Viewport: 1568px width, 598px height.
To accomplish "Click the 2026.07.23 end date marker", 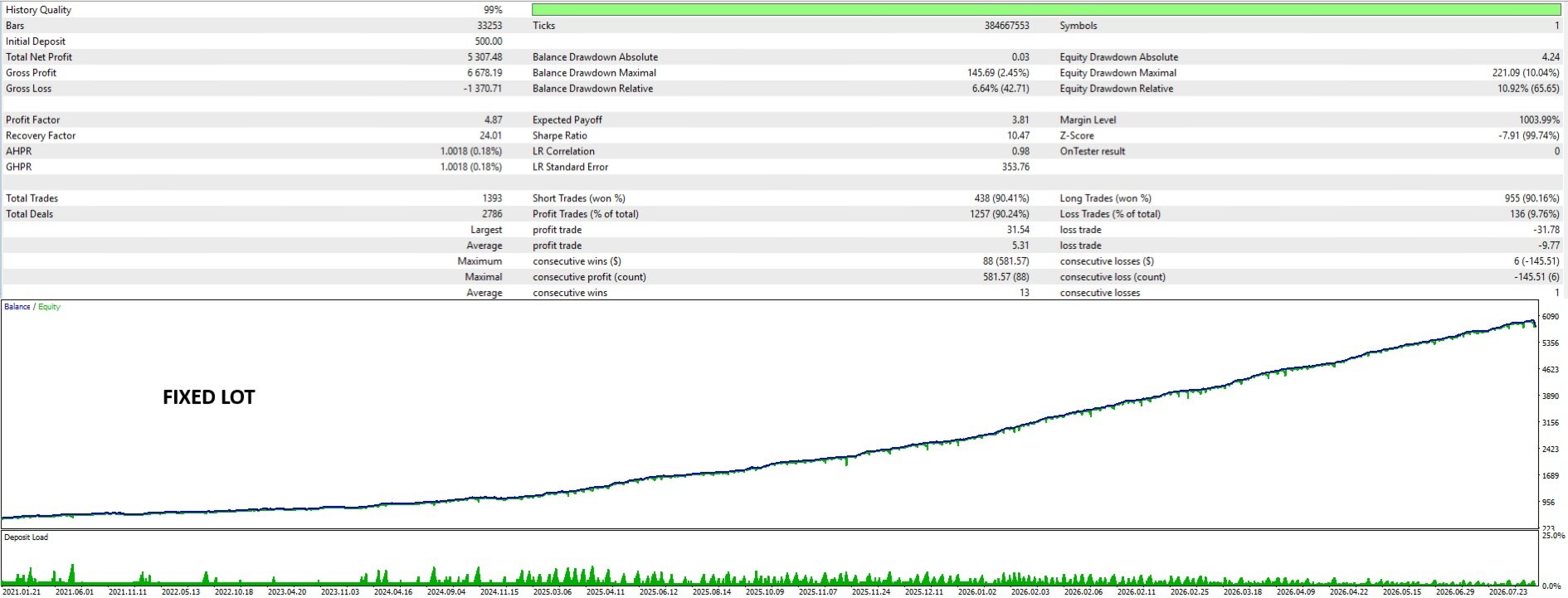I will 1508,591.
